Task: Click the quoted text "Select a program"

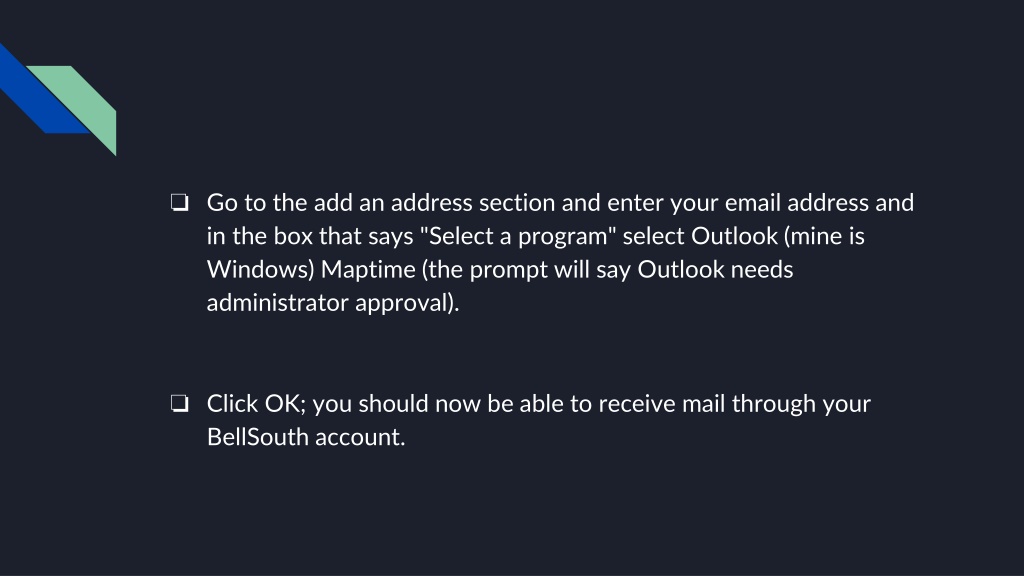Action: tap(518, 236)
